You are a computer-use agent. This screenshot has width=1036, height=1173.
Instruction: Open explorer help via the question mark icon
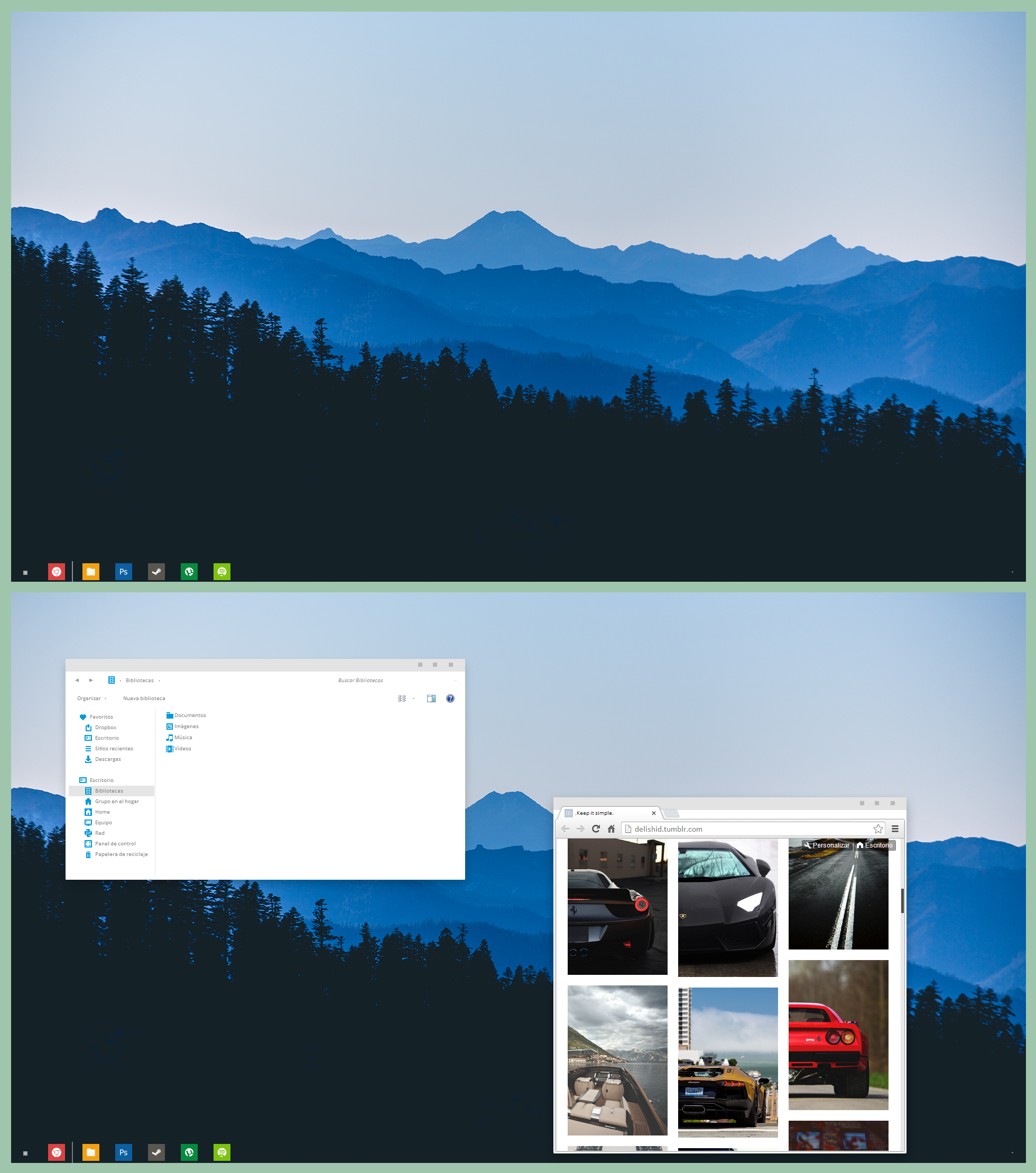450,699
